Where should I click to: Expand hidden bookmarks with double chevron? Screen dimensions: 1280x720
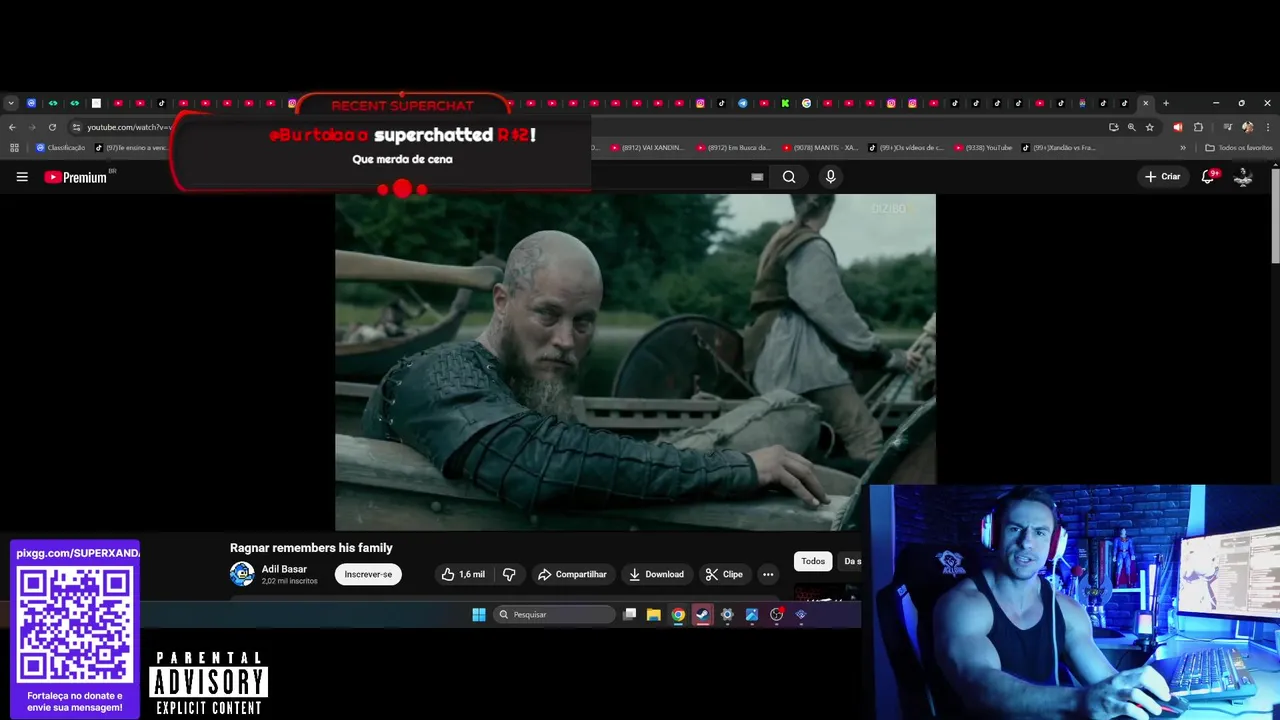point(1183,148)
